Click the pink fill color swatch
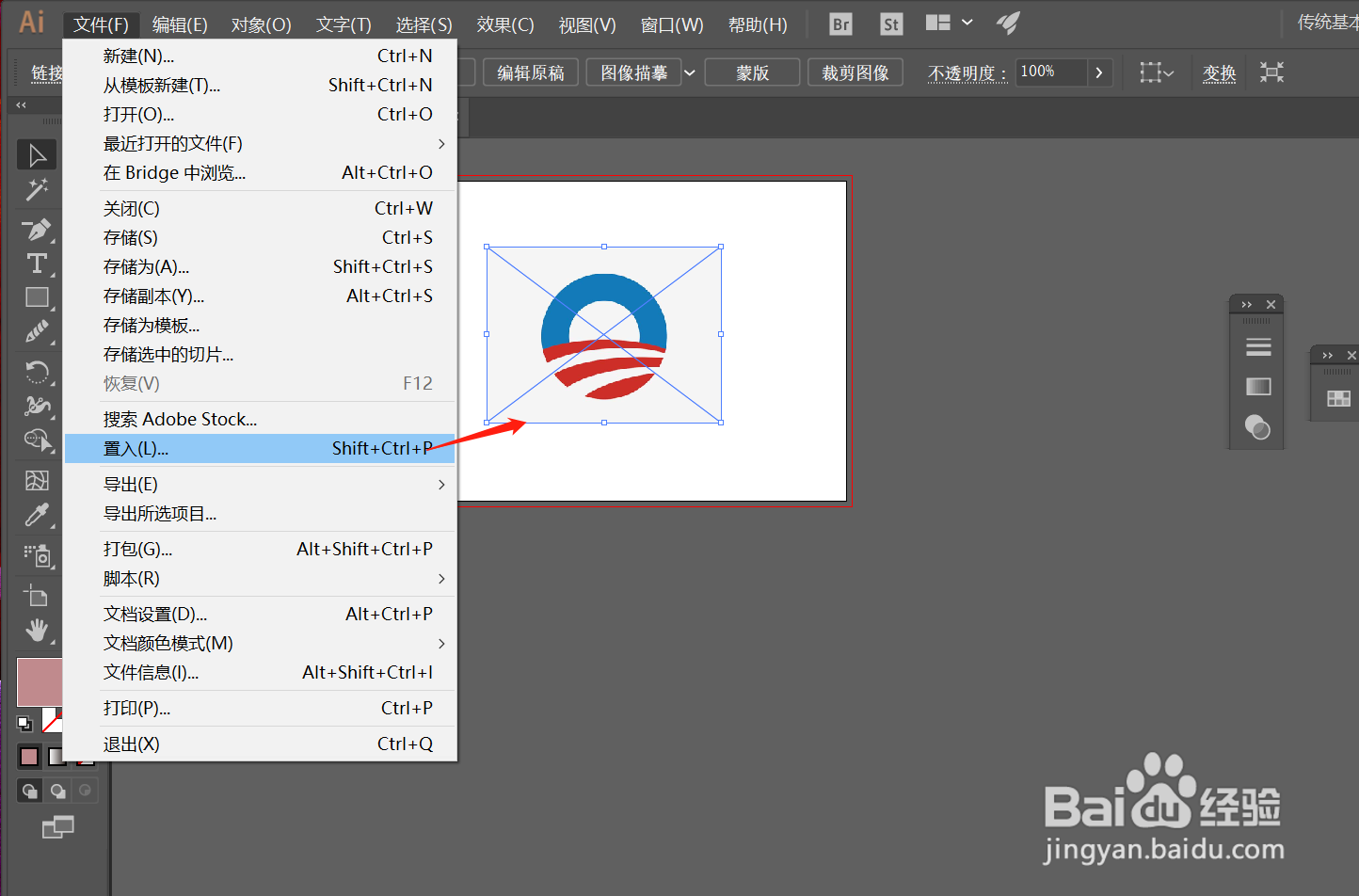Image resolution: width=1359 pixels, height=896 pixels. [40, 681]
